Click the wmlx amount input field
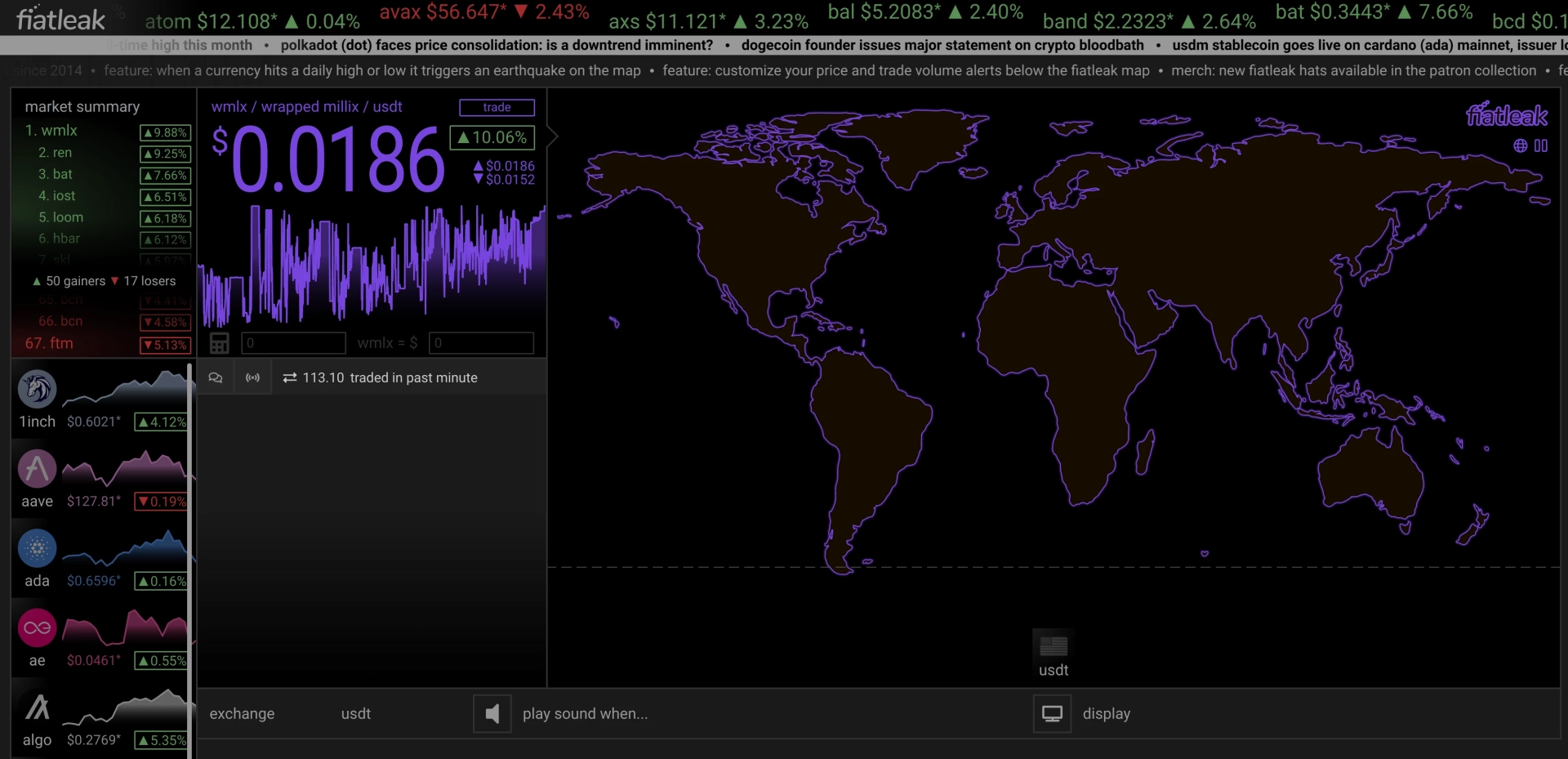This screenshot has height=759, width=1568. tap(293, 343)
